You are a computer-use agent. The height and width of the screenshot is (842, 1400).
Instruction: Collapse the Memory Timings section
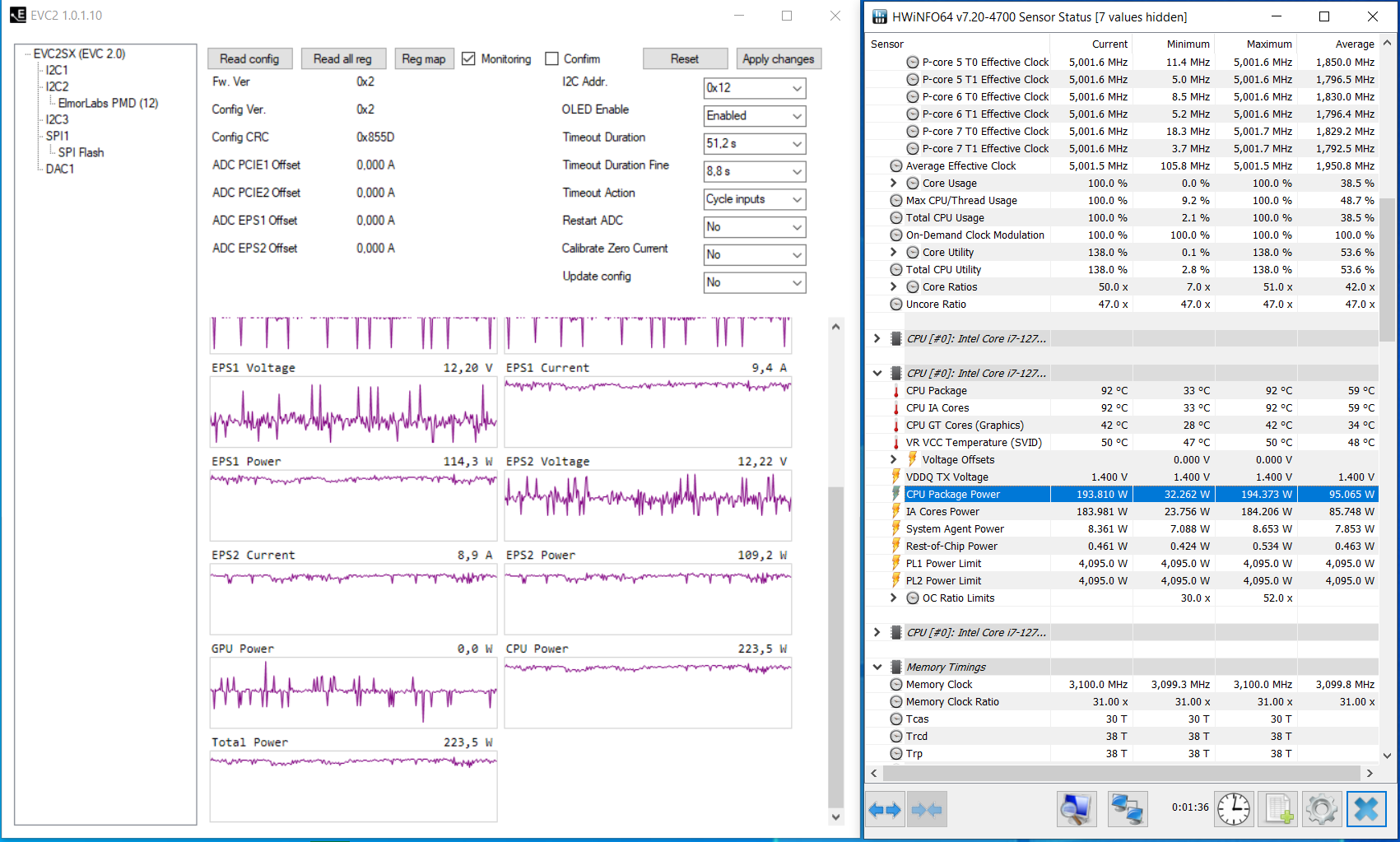pos(877,668)
